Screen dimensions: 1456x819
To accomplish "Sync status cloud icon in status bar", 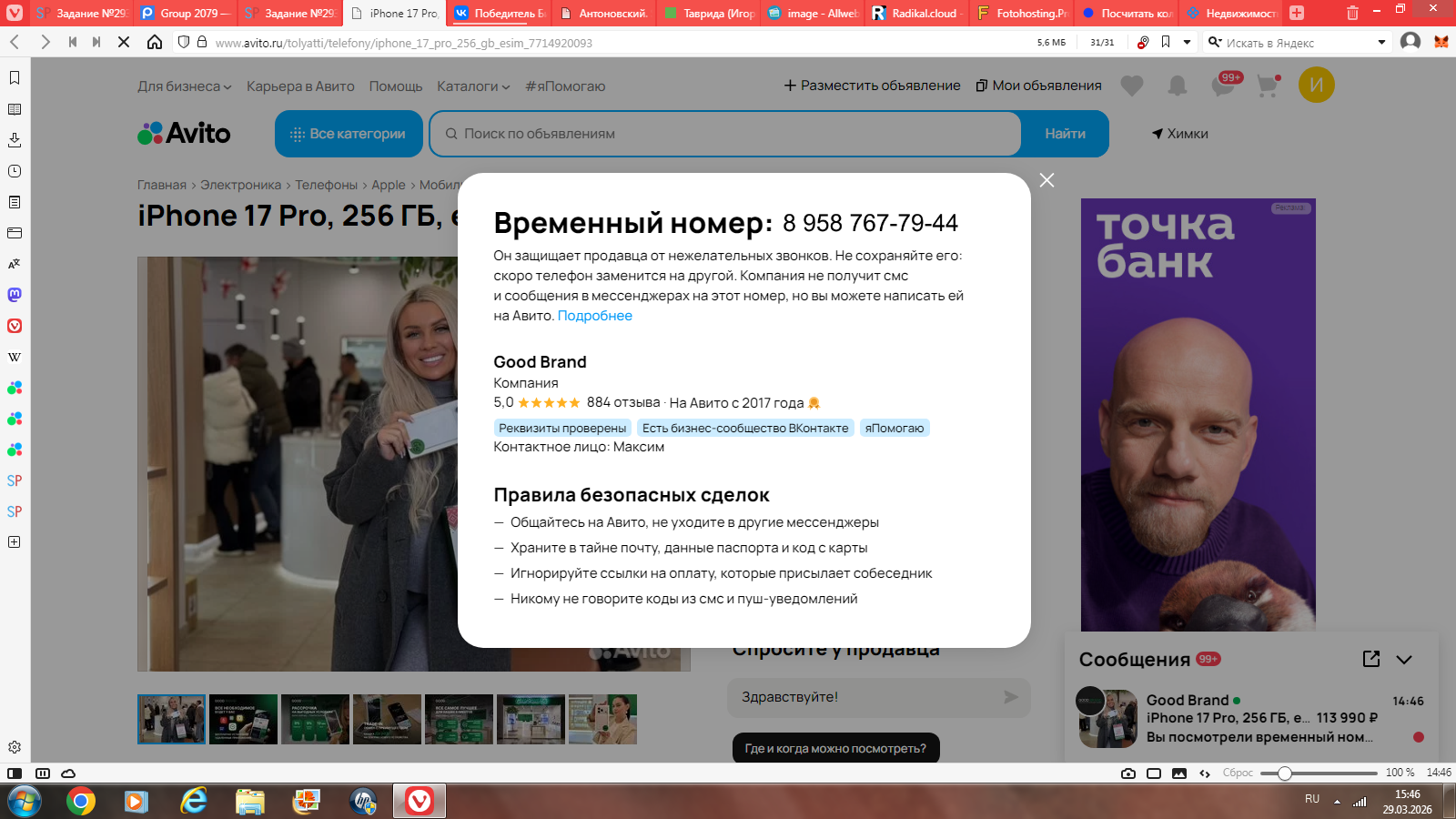I will click(68, 773).
